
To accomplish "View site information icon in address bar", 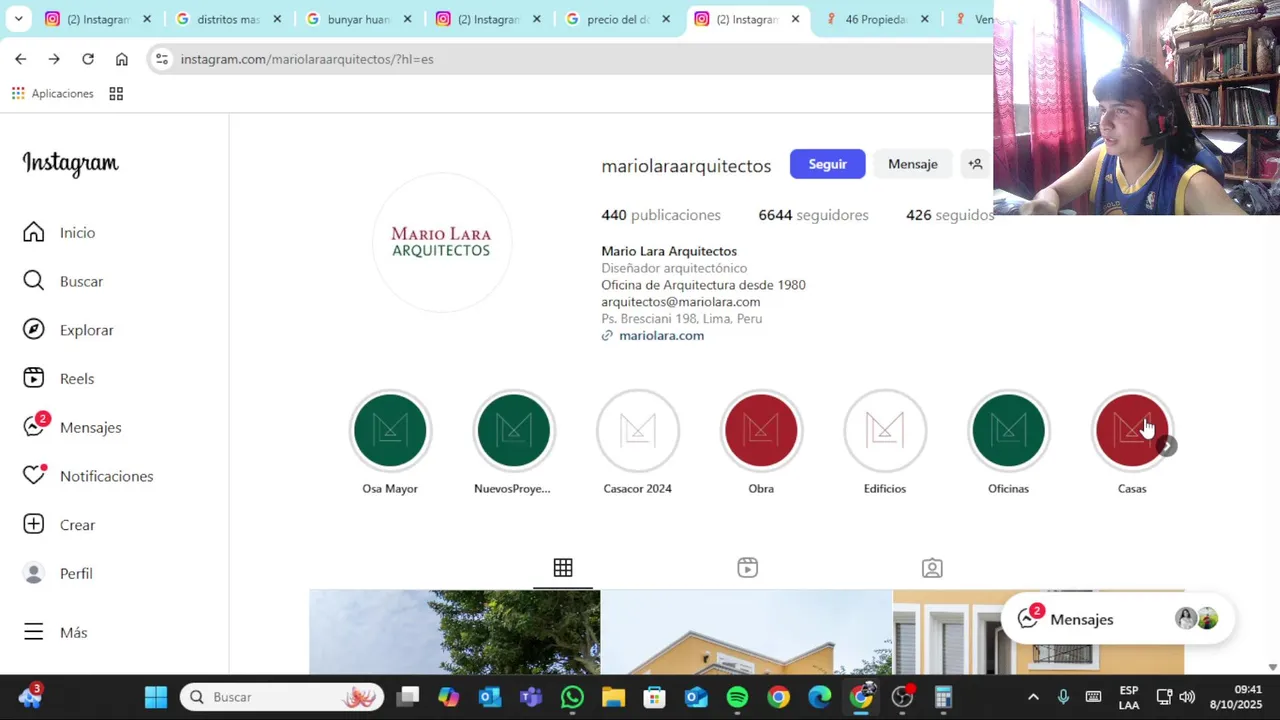I will coord(162,59).
